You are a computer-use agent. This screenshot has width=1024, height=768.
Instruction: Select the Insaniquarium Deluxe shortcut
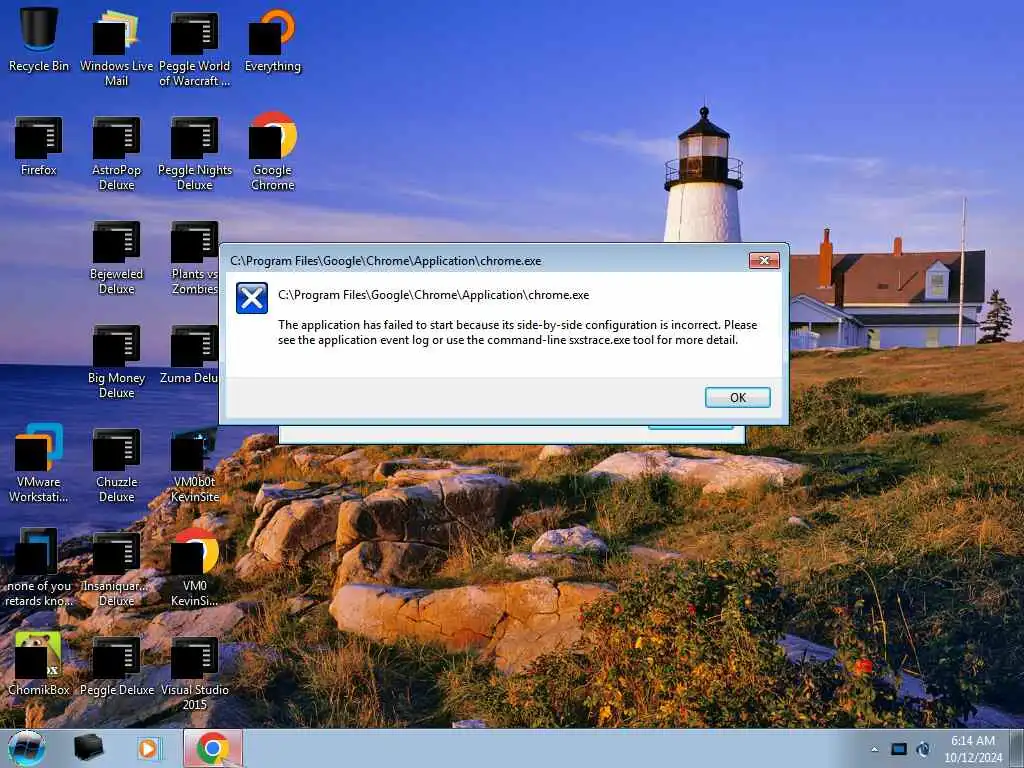(x=116, y=569)
